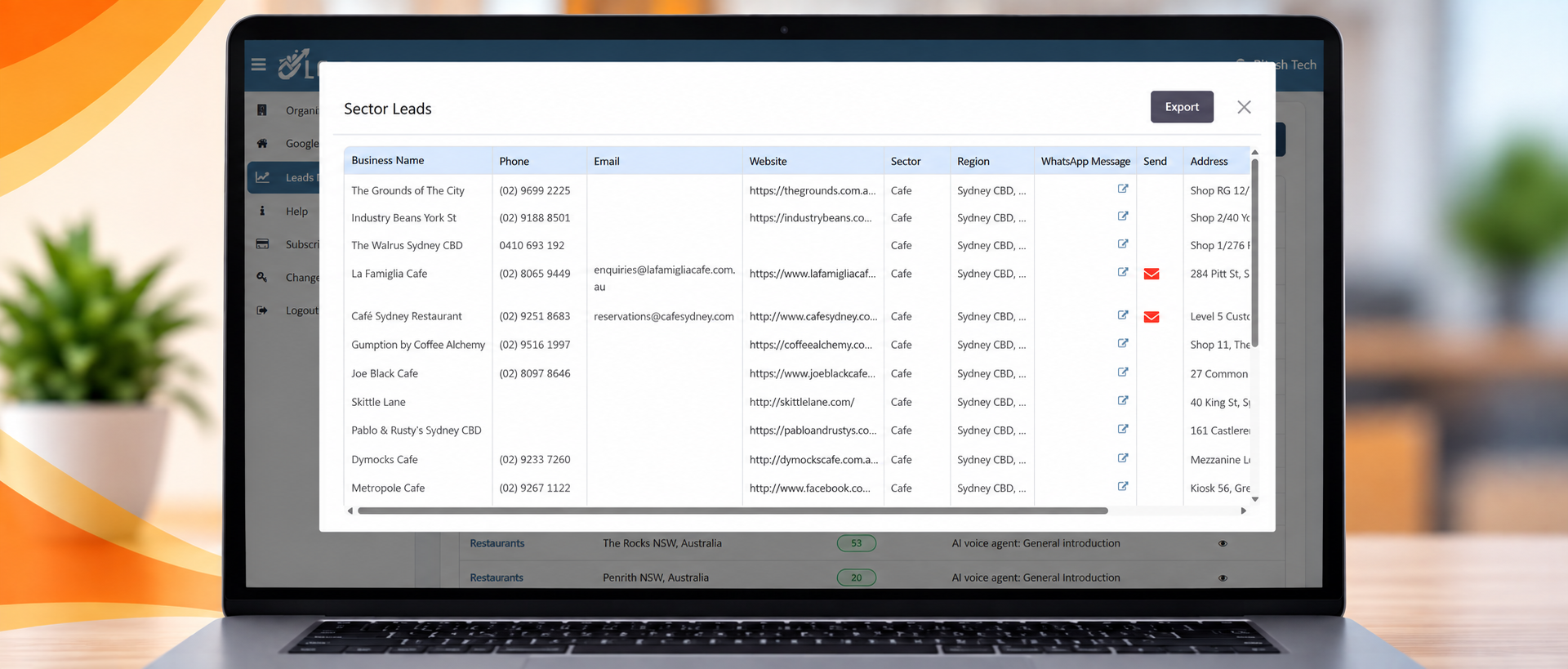The height and width of the screenshot is (669, 1568).
Task: Open thegrounds.com.au website link
Action: (x=813, y=190)
